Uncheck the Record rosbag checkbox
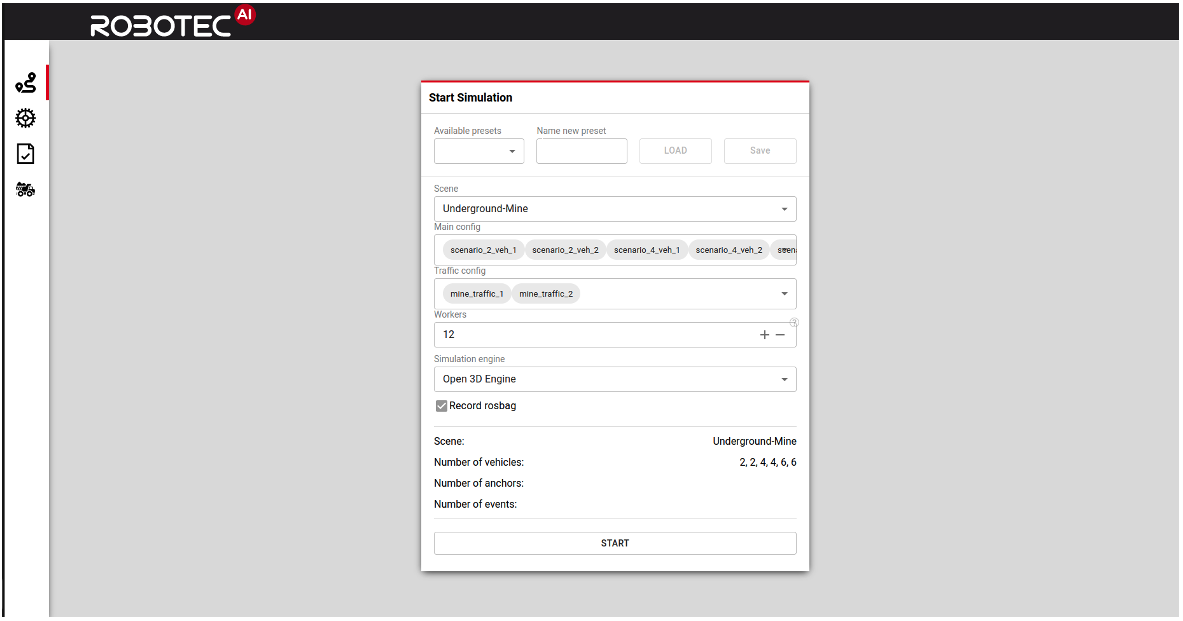The width and height of the screenshot is (1183, 621). pos(441,405)
